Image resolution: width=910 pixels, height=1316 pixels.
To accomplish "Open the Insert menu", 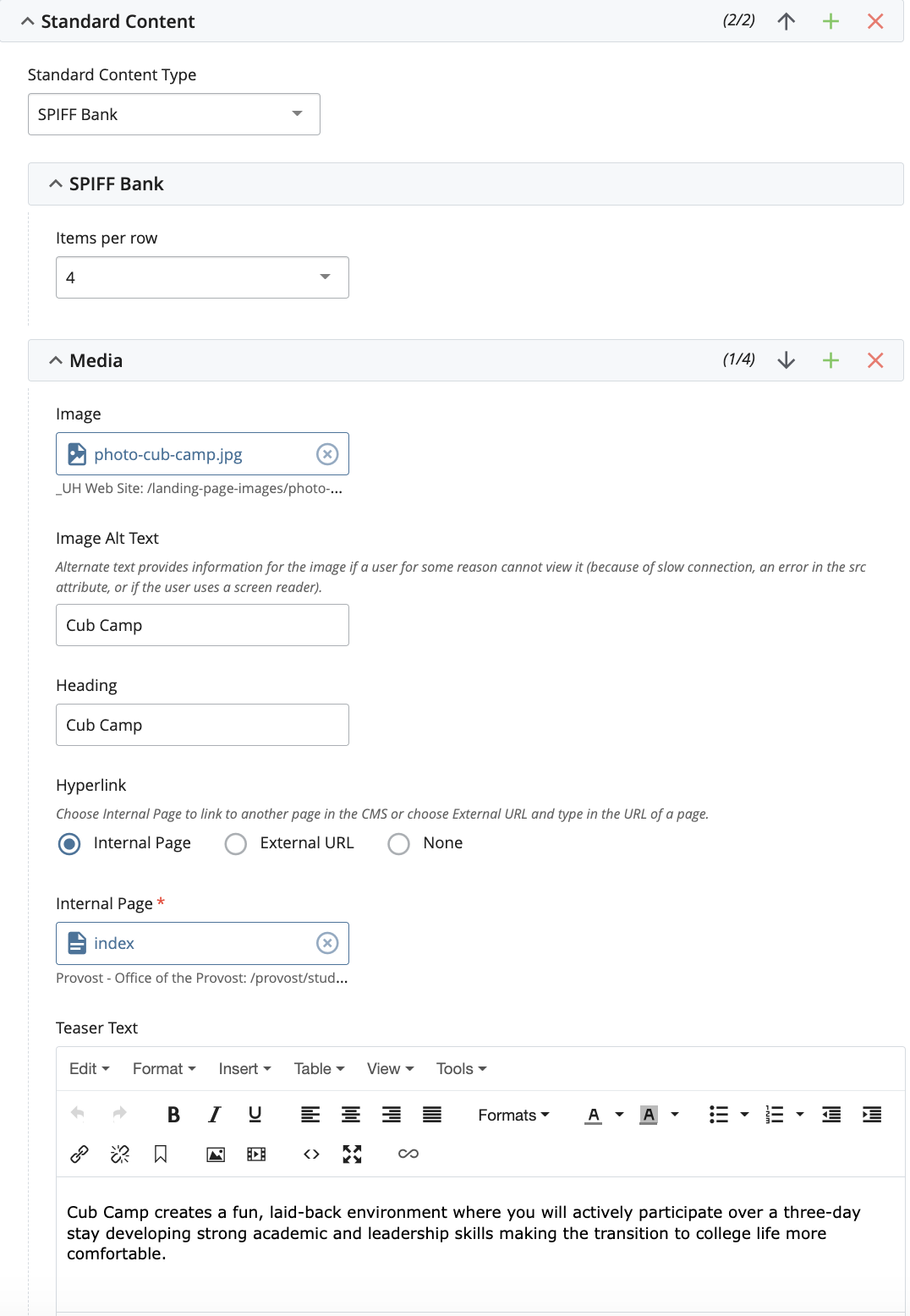I will pyautogui.click(x=244, y=1068).
